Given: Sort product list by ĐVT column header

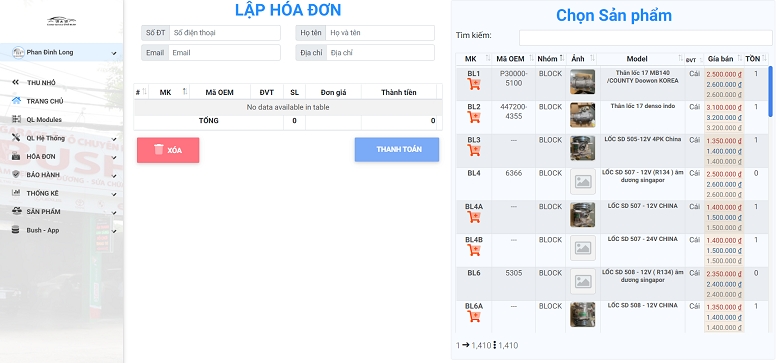Looking at the screenshot, I should (x=694, y=59).
